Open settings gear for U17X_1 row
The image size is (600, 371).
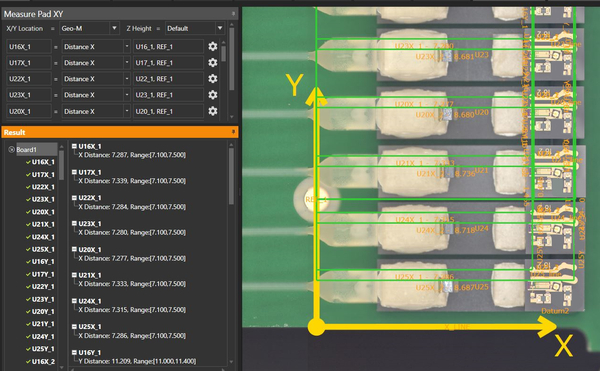pyautogui.click(x=213, y=63)
